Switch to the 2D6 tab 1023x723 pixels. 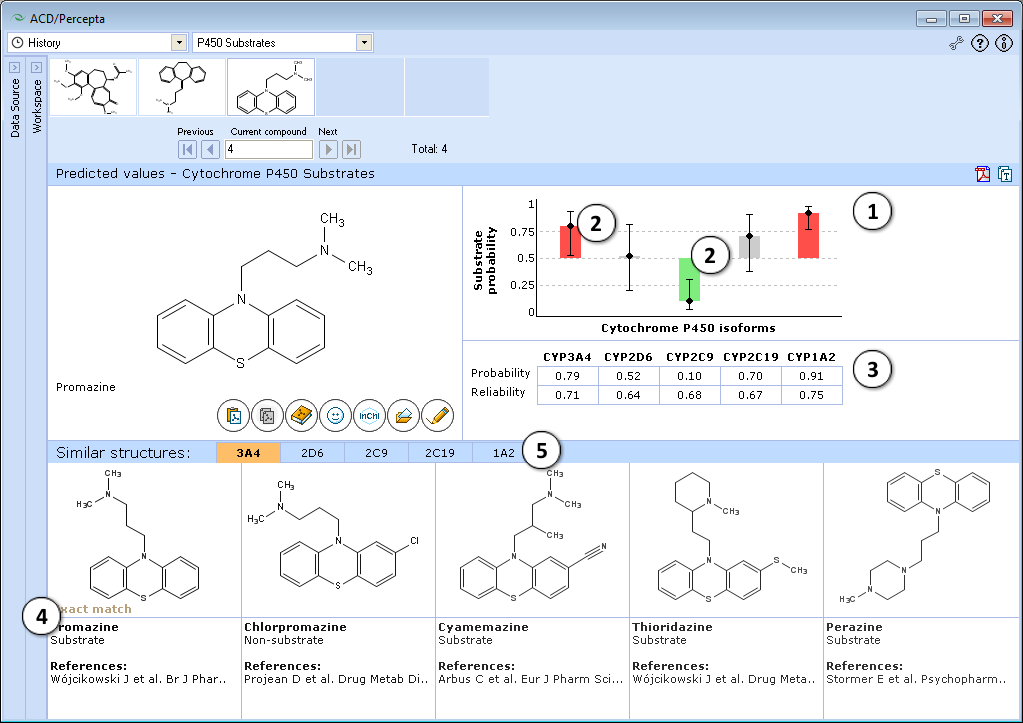click(313, 453)
